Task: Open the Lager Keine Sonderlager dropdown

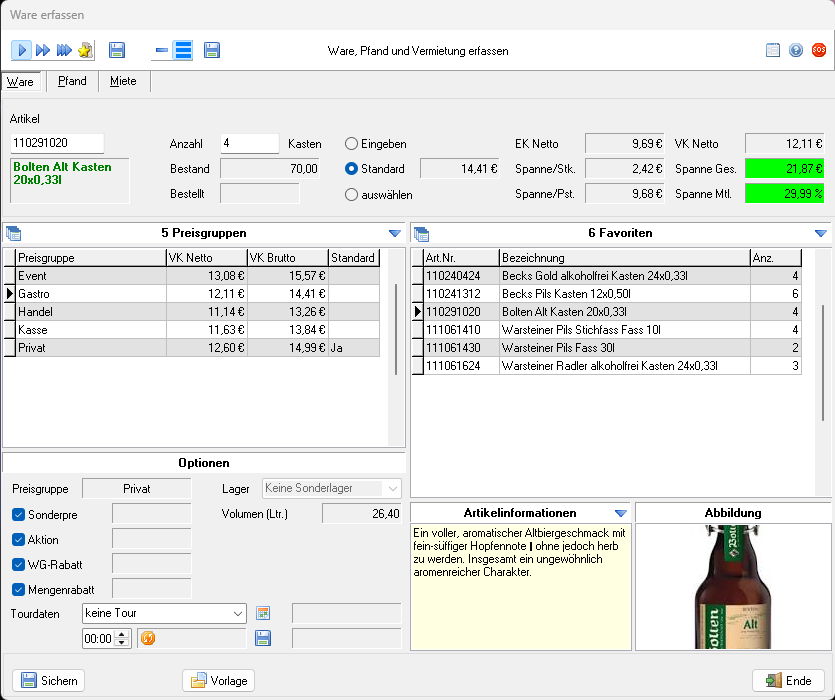Action: coord(332,489)
